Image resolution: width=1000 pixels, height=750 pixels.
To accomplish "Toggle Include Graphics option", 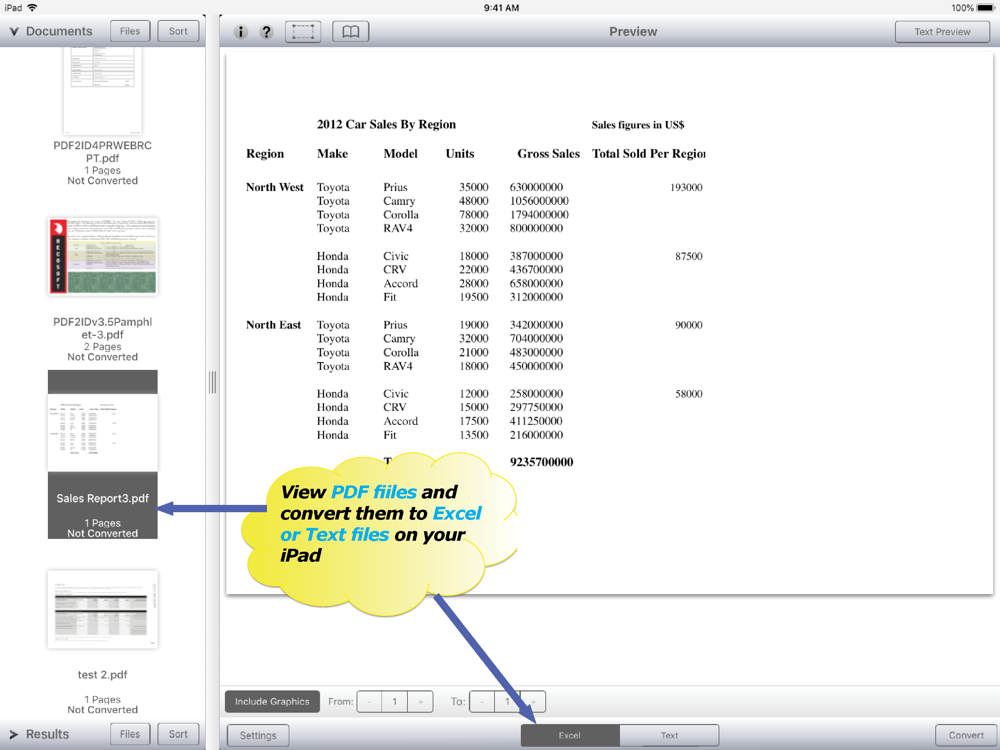I will click(x=272, y=702).
